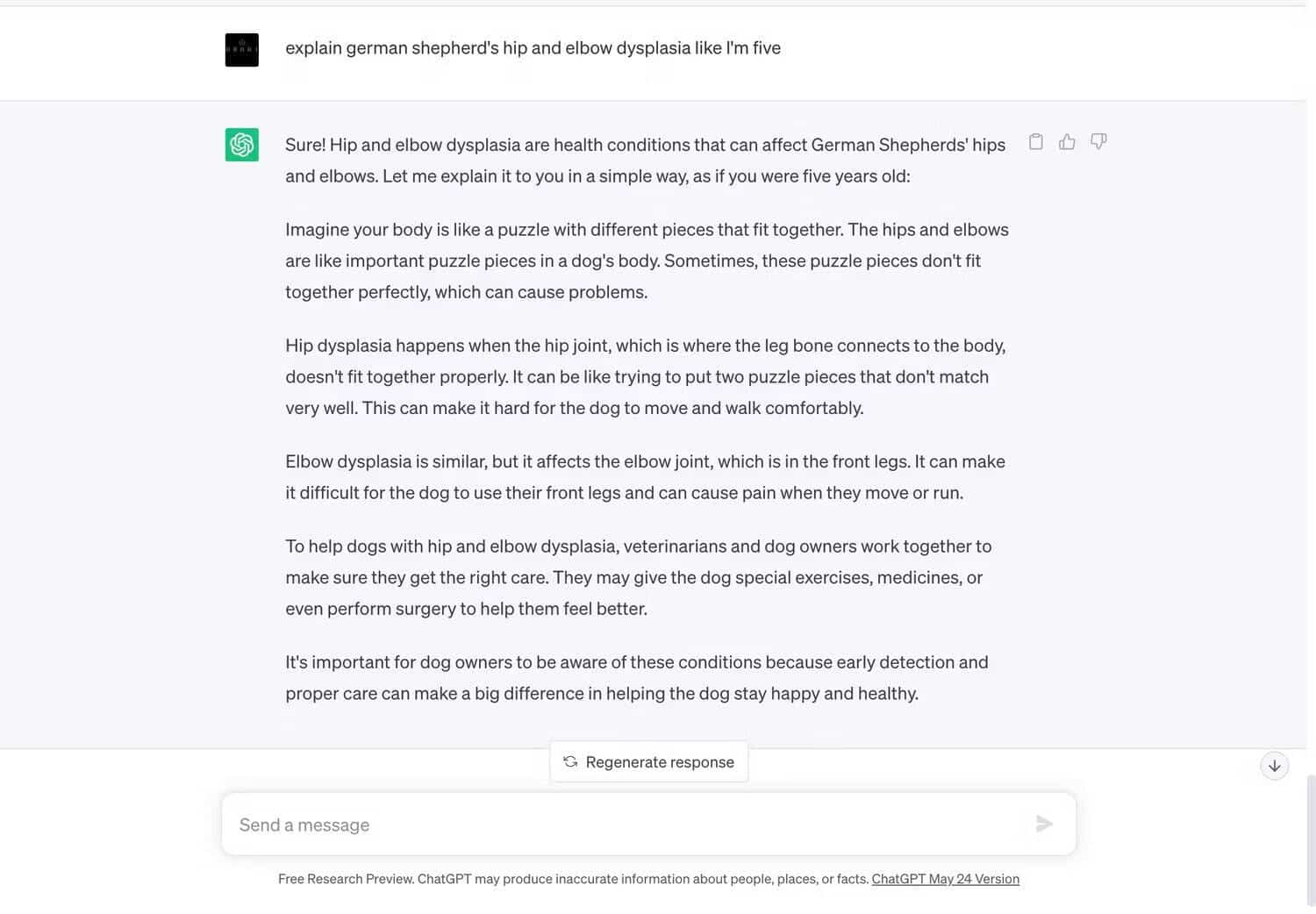Copy the response with the clipboard icon

pos(1036,142)
